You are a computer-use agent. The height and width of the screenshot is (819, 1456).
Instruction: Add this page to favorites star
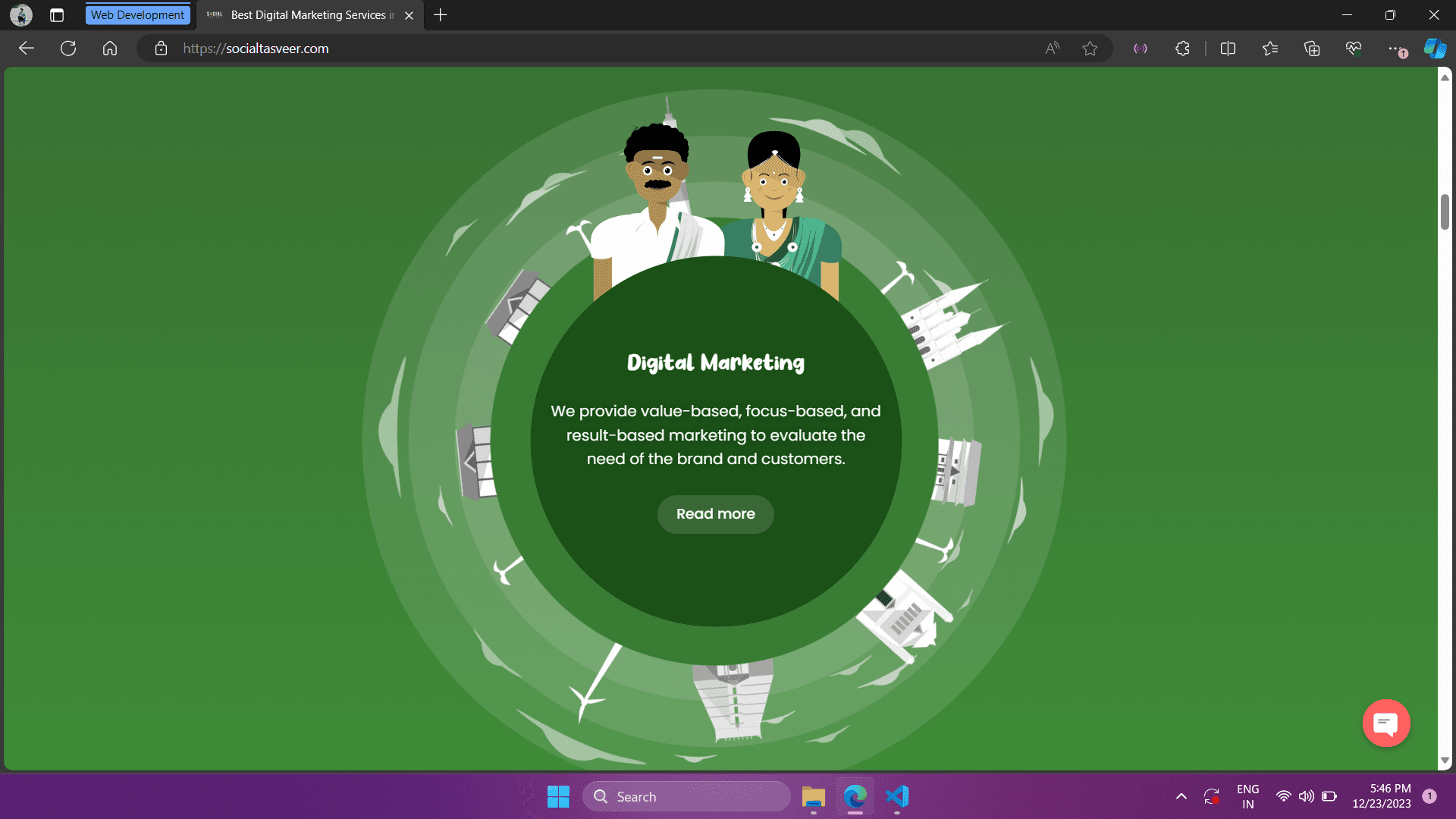1090,49
